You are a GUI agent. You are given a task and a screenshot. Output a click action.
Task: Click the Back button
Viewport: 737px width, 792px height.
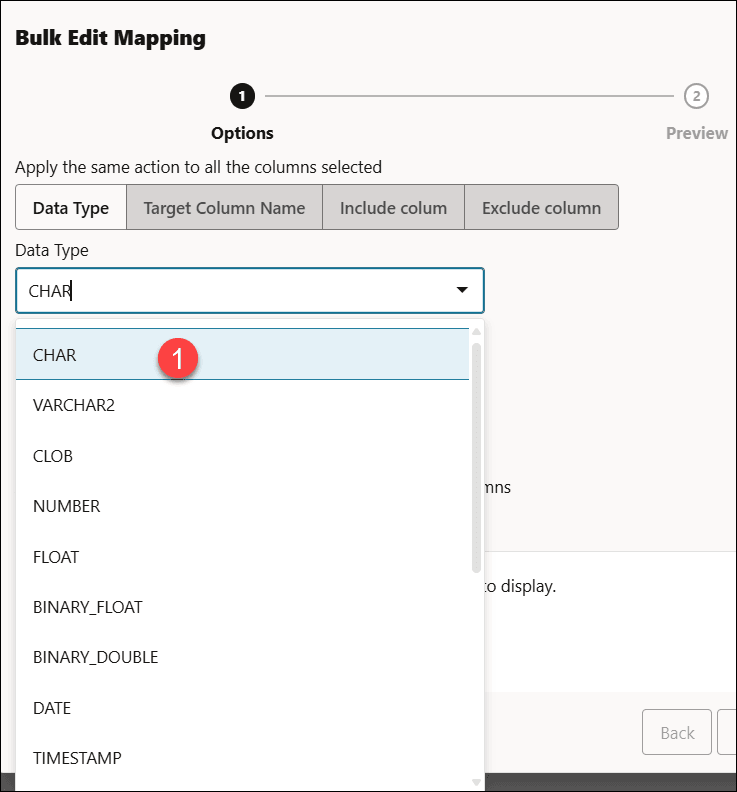click(677, 733)
